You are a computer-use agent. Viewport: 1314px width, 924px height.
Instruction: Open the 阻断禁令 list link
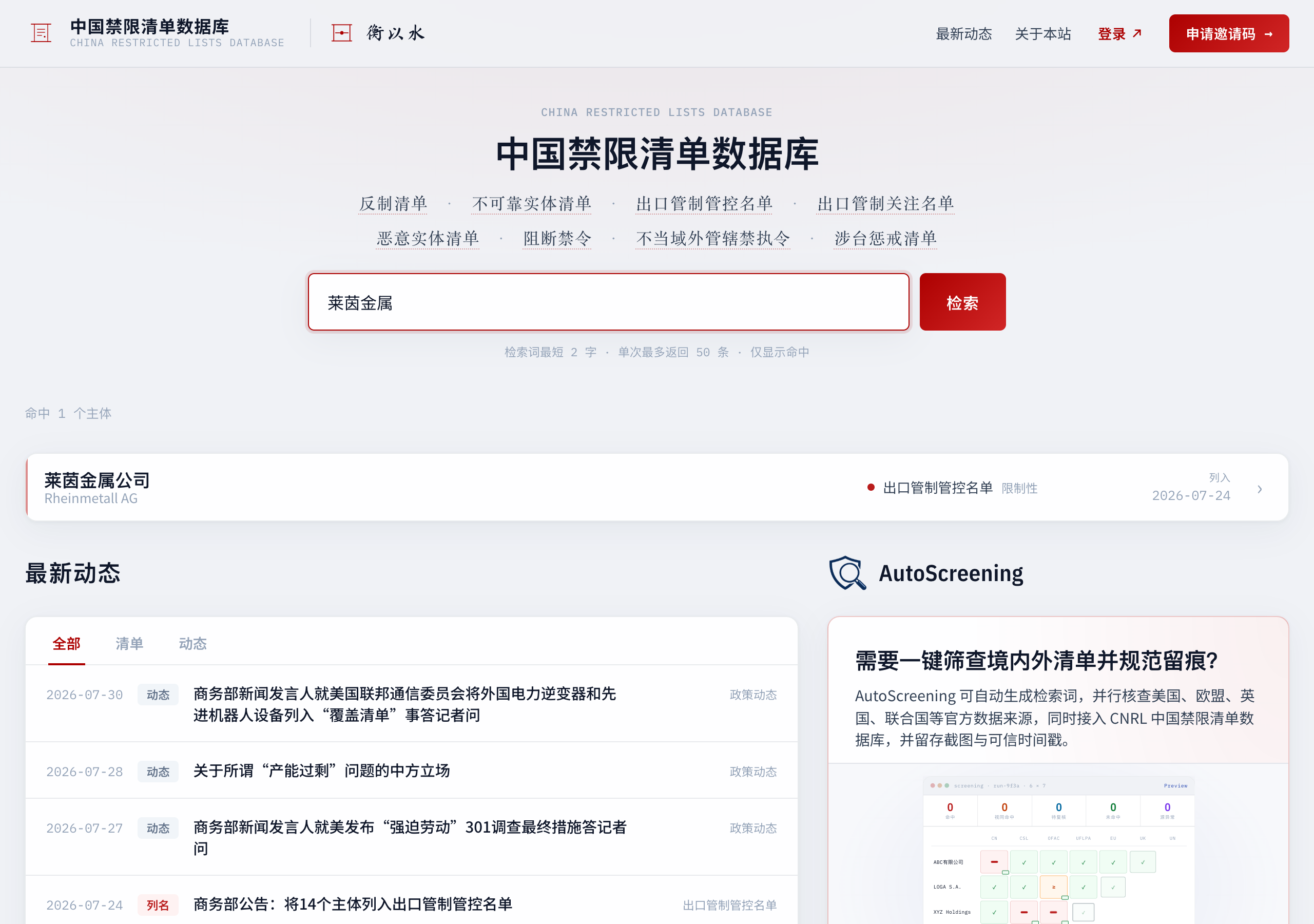(x=557, y=239)
